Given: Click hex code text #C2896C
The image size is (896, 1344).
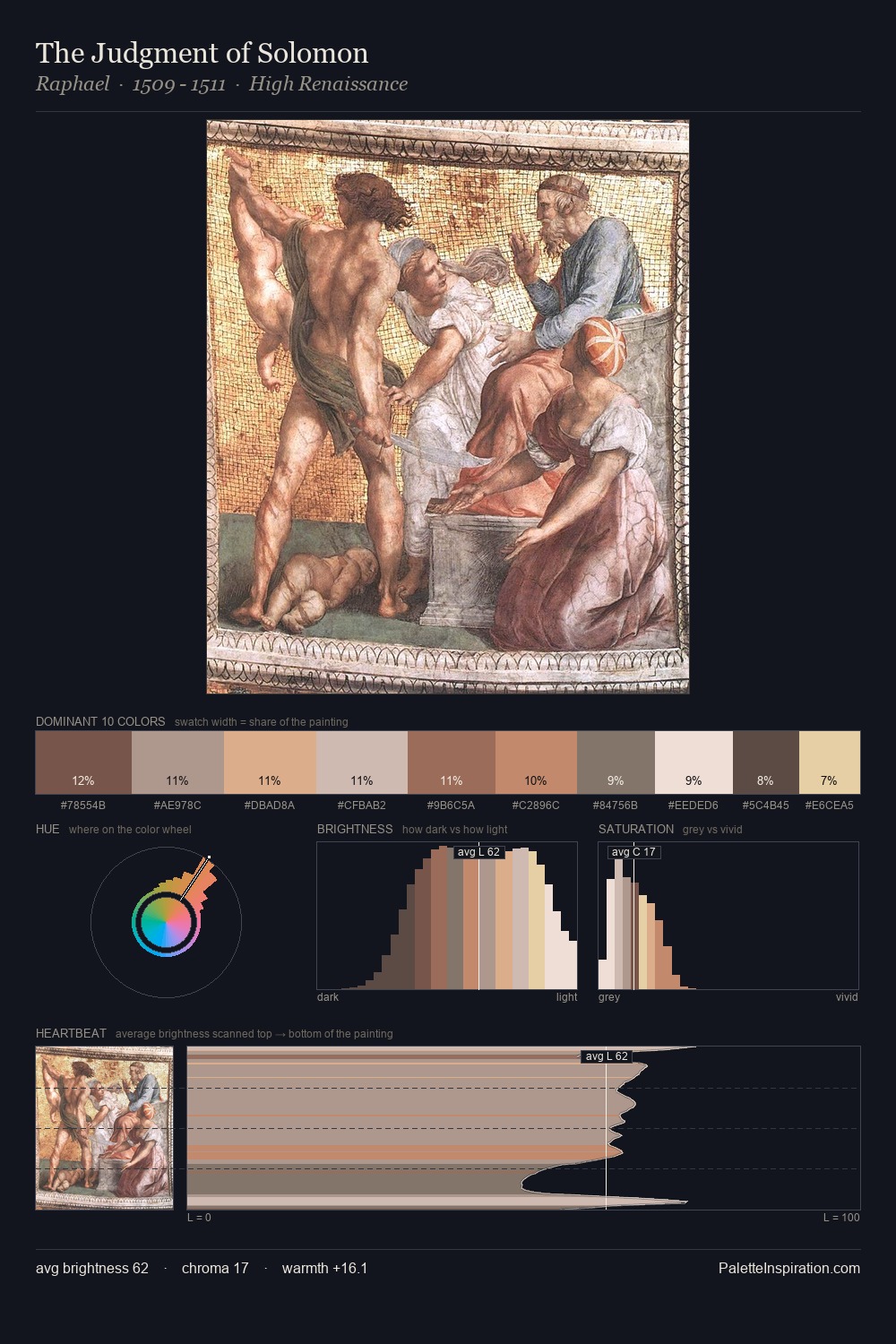Looking at the screenshot, I should tap(536, 805).
